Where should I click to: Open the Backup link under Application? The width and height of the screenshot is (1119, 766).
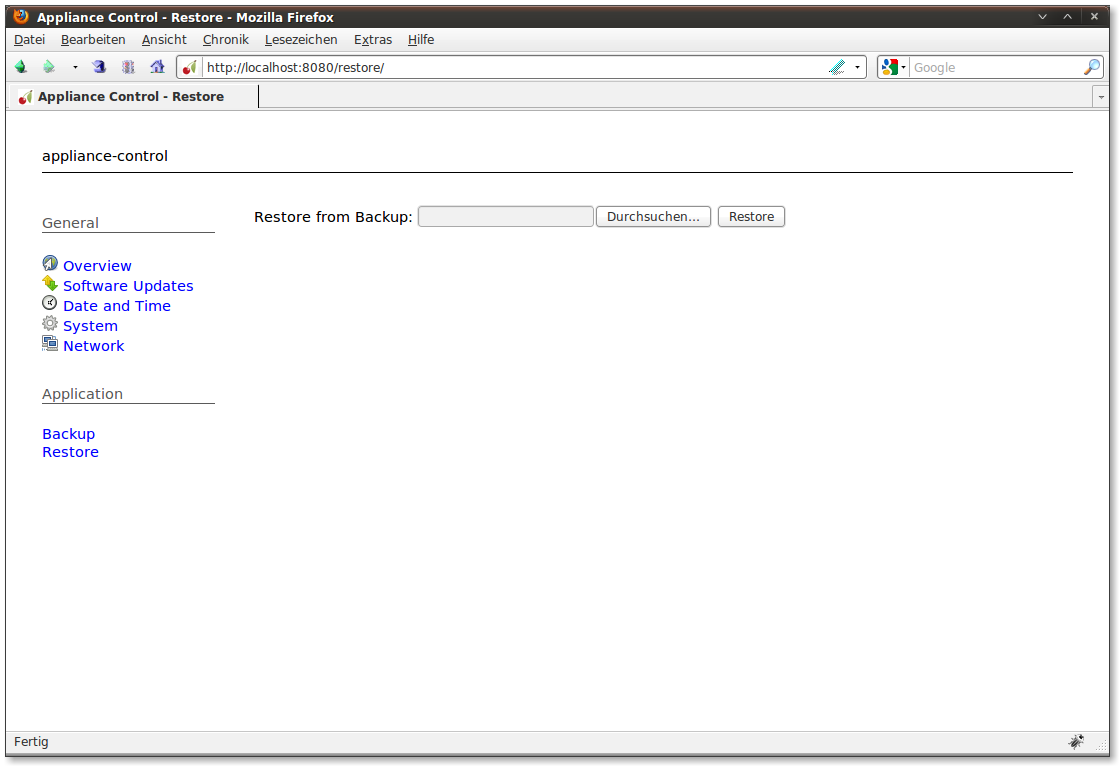click(69, 434)
